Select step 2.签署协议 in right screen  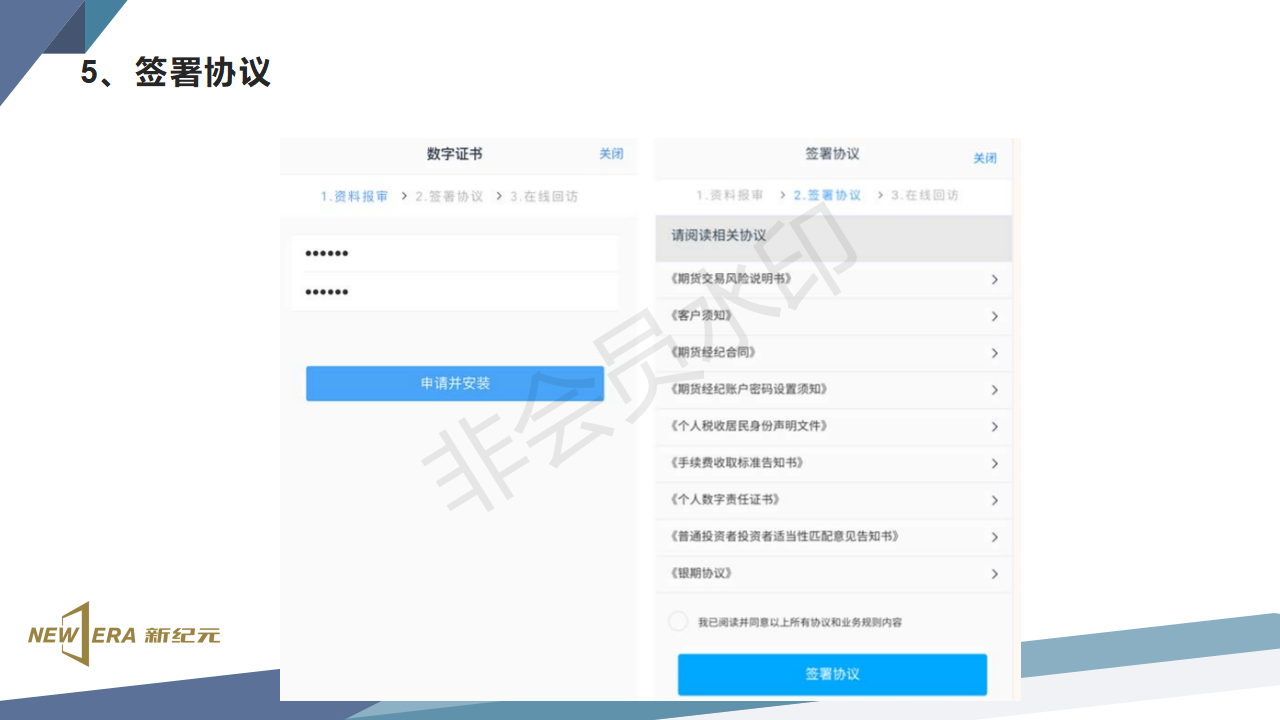[x=827, y=195]
